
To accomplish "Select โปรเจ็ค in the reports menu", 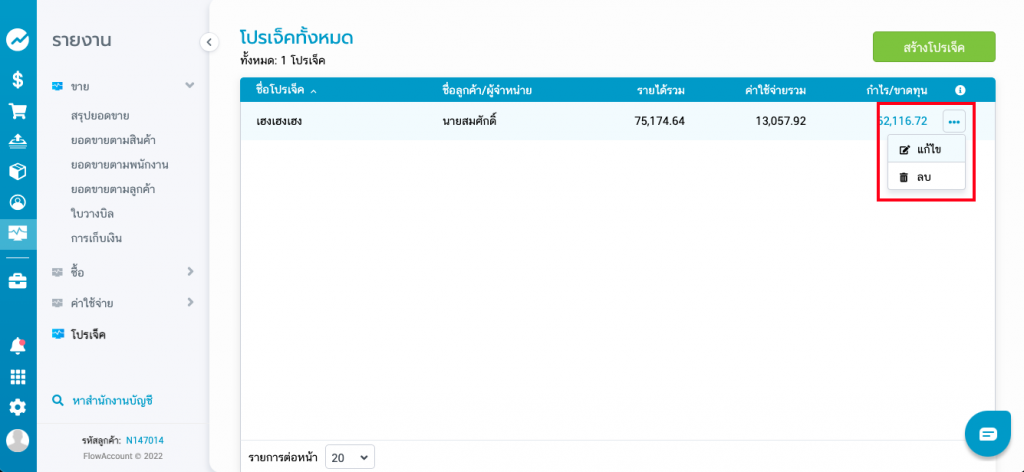I will (x=88, y=335).
